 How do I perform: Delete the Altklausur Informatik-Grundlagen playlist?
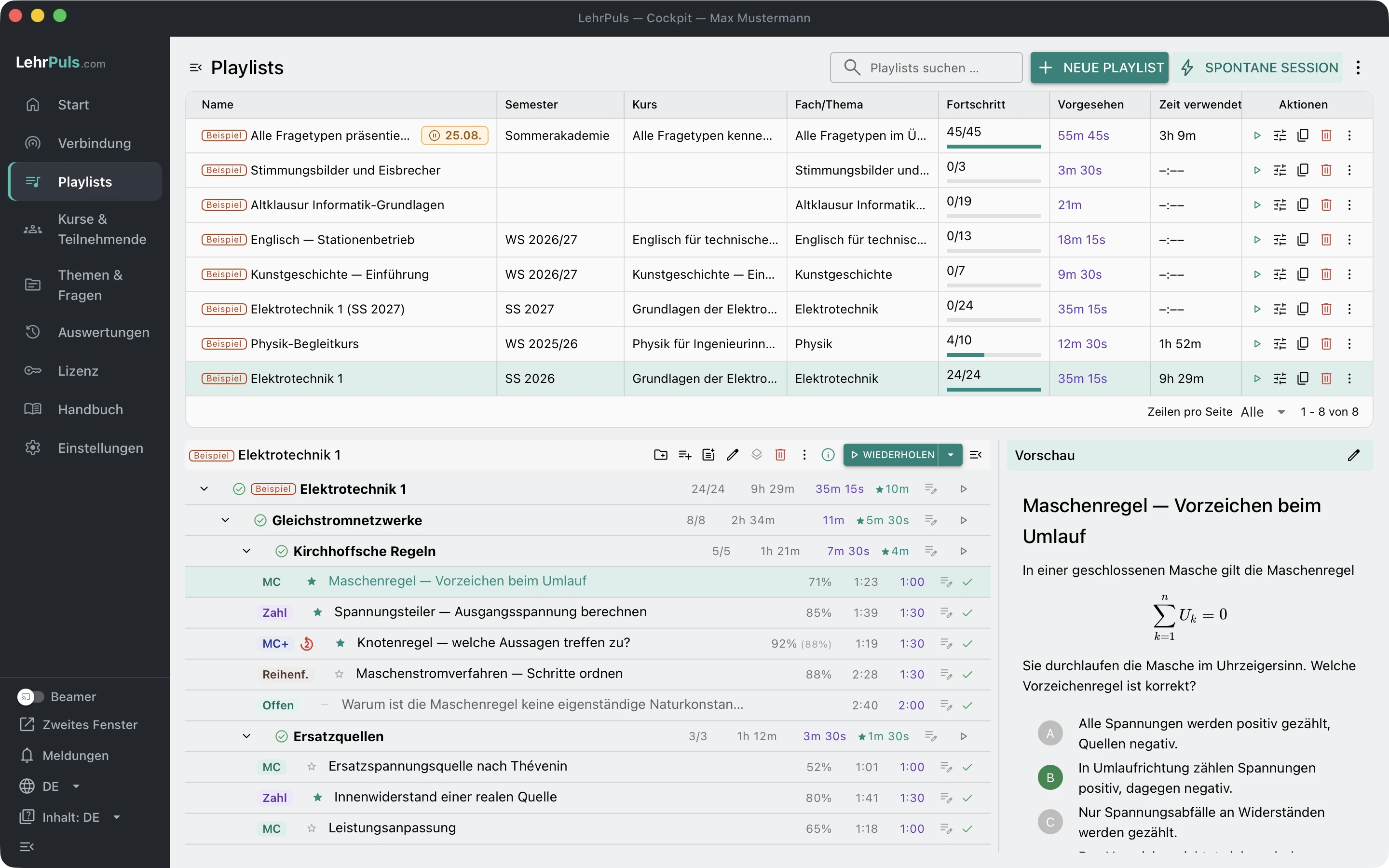click(1326, 205)
